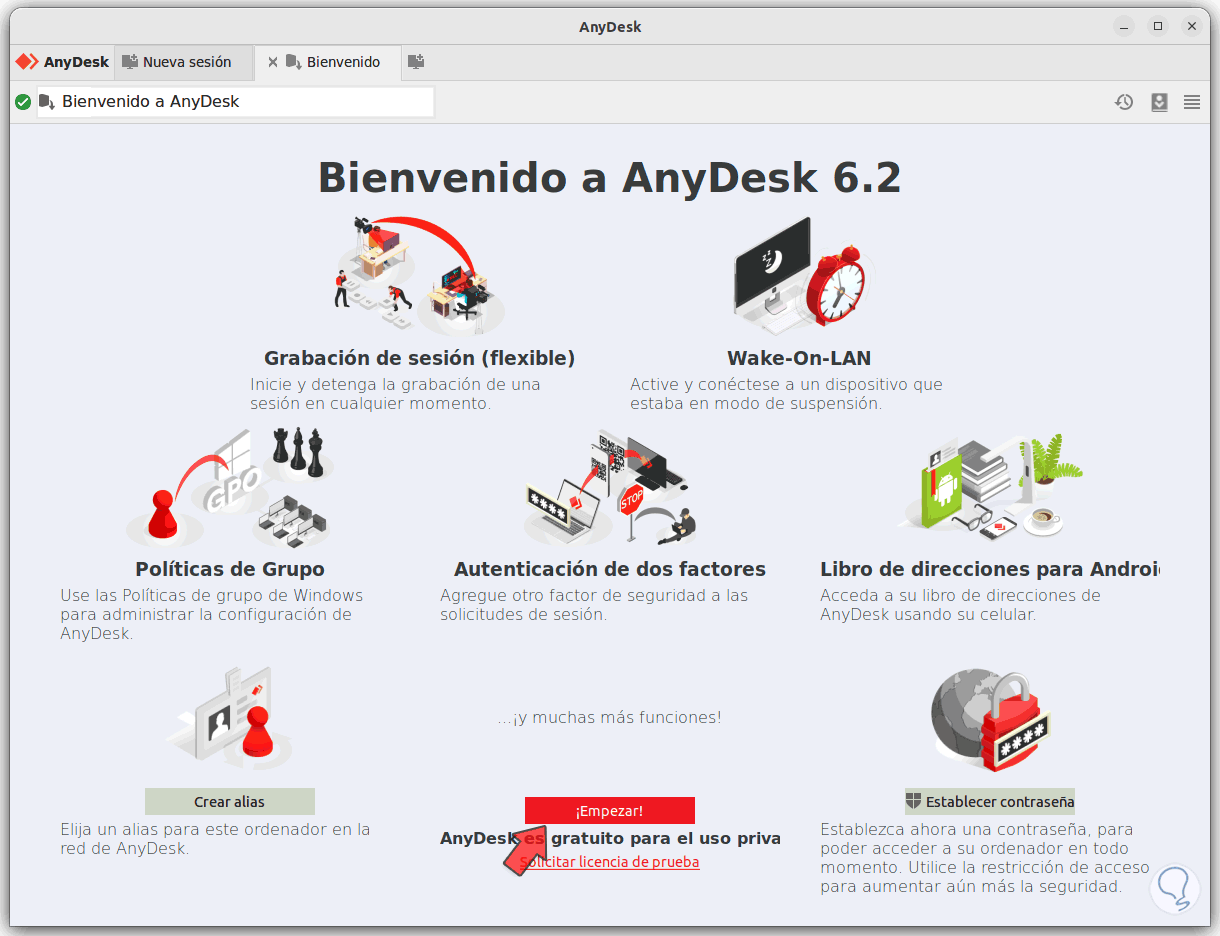Click the Wake-On-LAN heading

(799, 358)
